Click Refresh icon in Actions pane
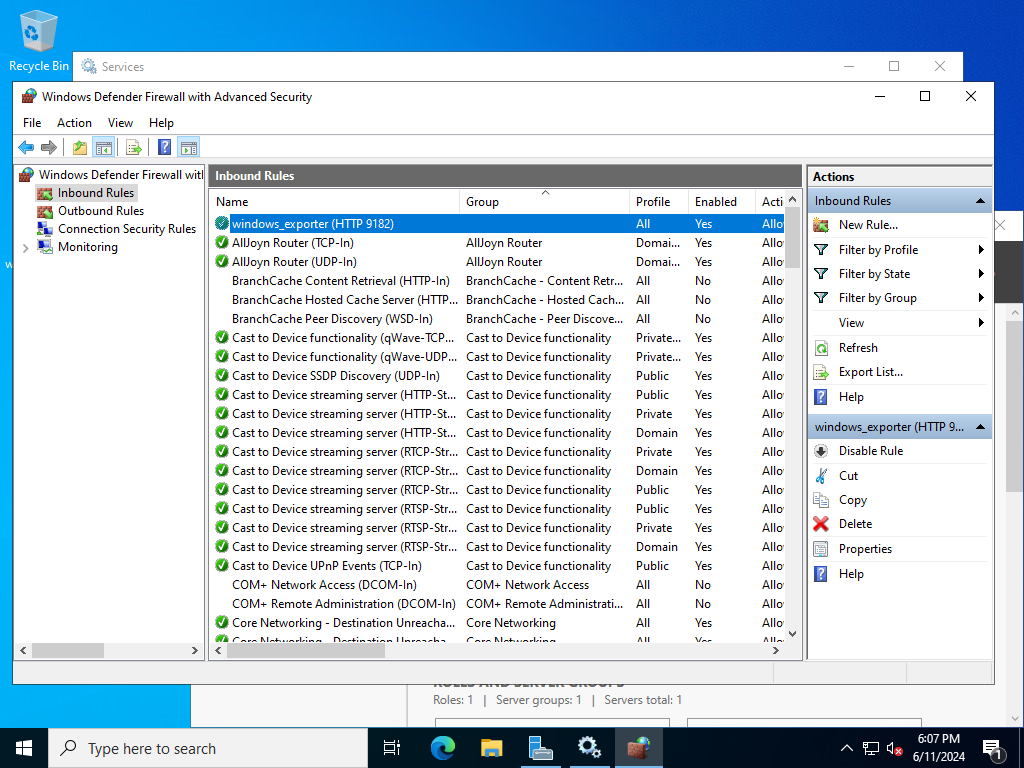The height and width of the screenshot is (768, 1024). coord(821,348)
